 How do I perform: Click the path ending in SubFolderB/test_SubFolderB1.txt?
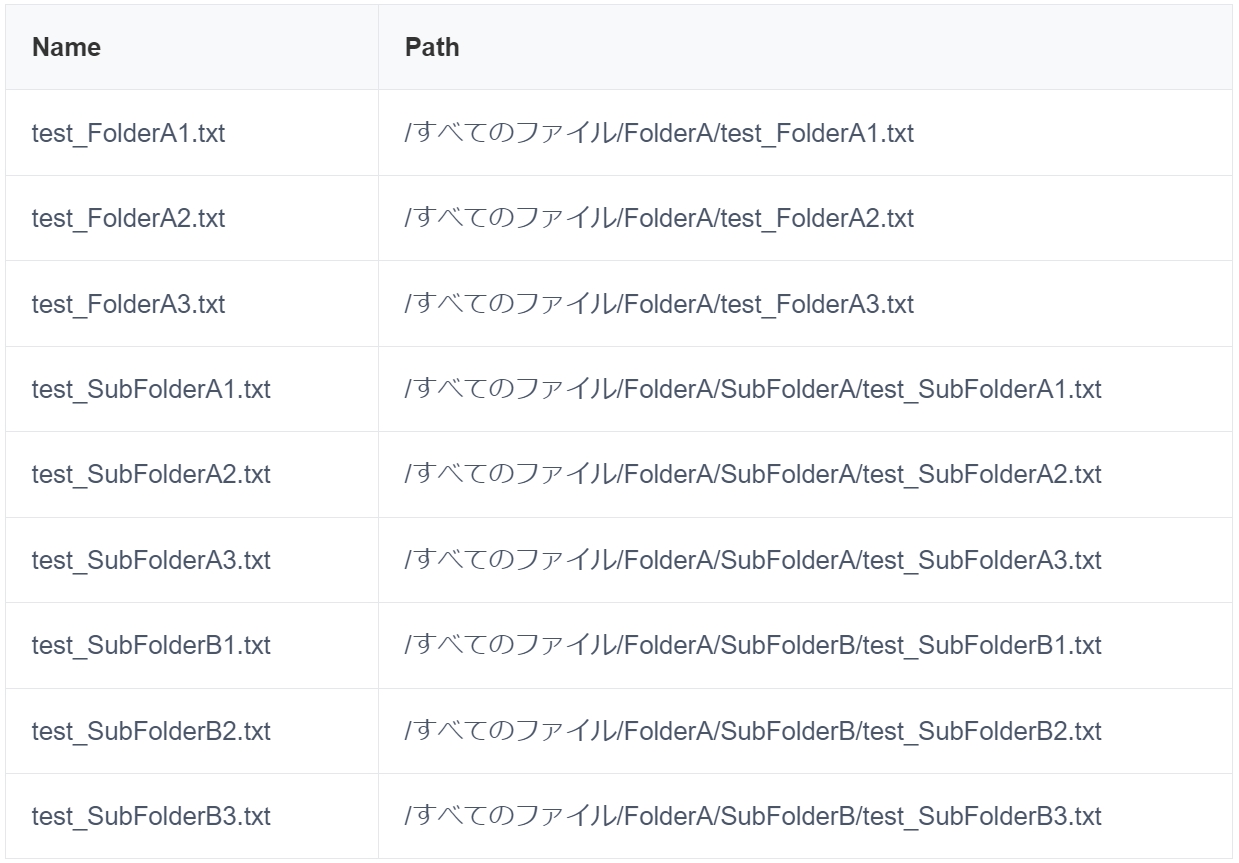[x=753, y=645]
